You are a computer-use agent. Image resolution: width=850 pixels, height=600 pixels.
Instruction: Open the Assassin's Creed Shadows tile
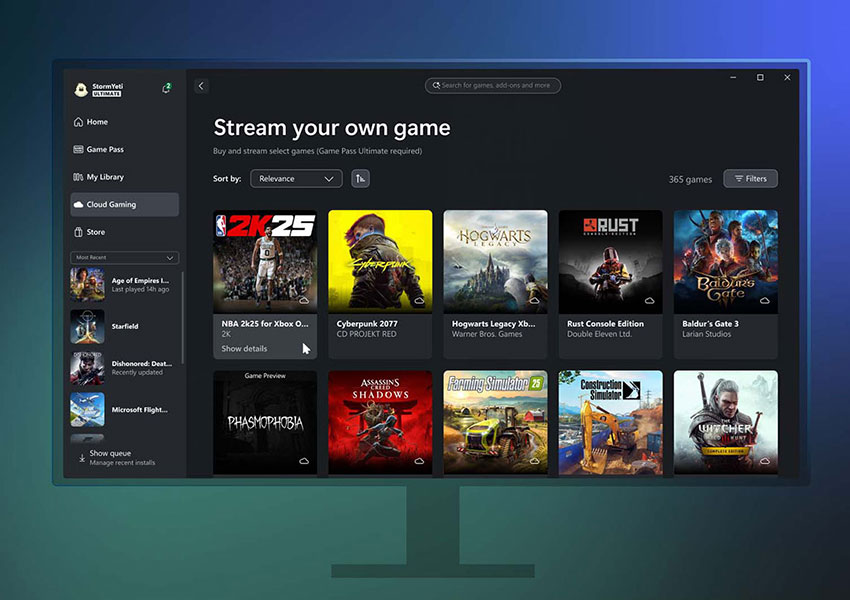pos(380,423)
